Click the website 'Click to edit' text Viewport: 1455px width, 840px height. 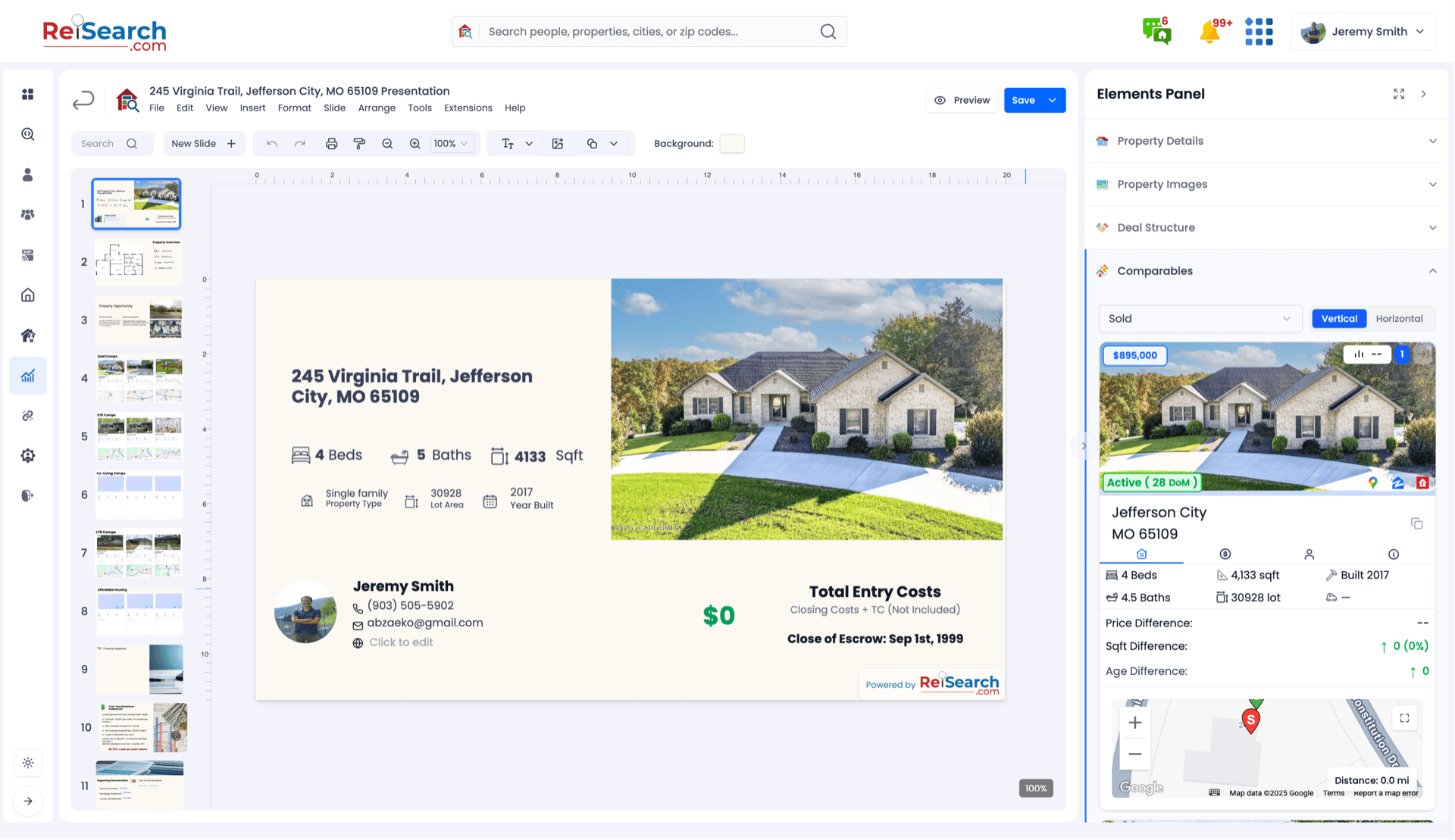click(x=401, y=642)
